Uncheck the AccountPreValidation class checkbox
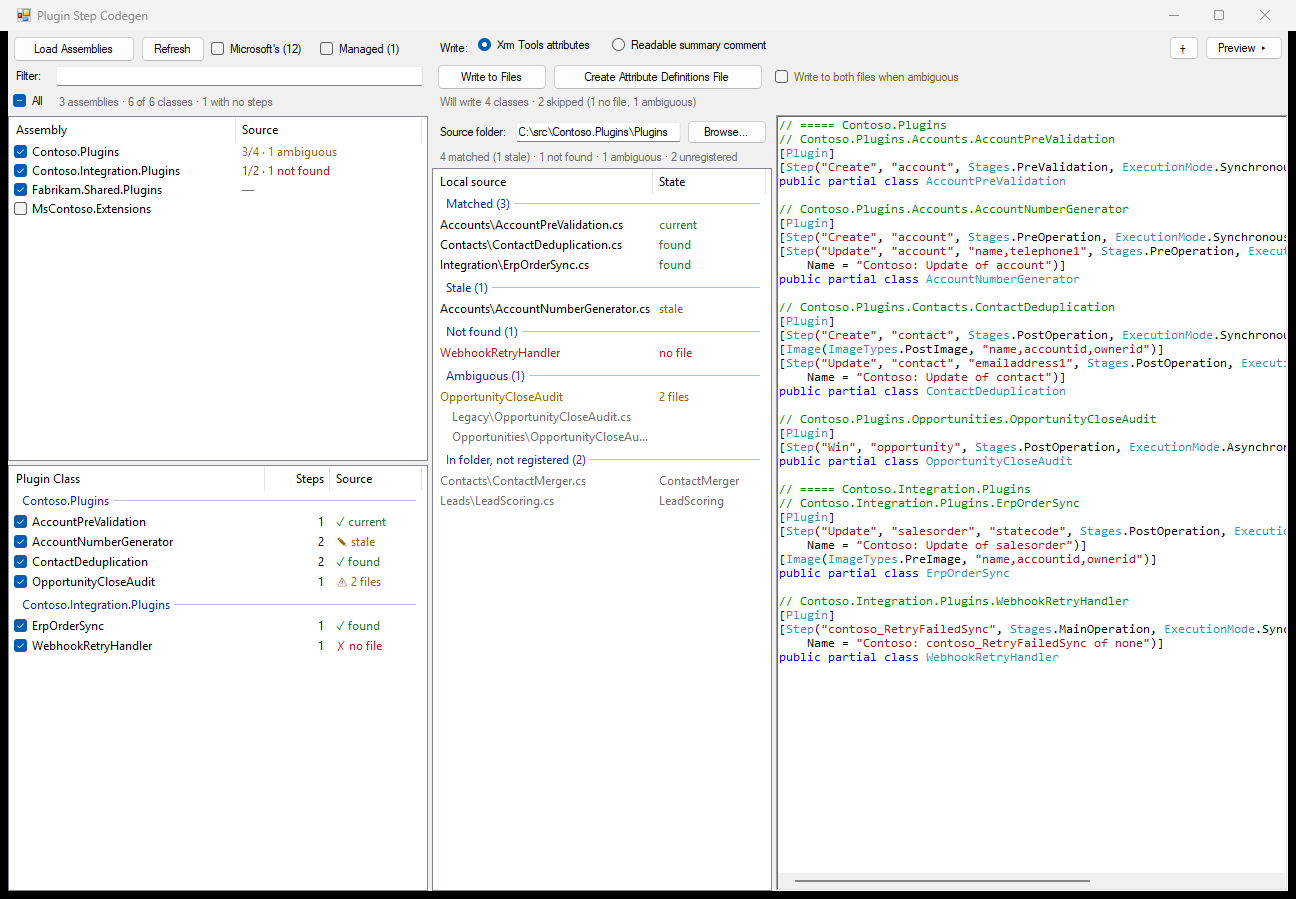The width and height of the screenshot is (1296, 899). tap(21, 522)
